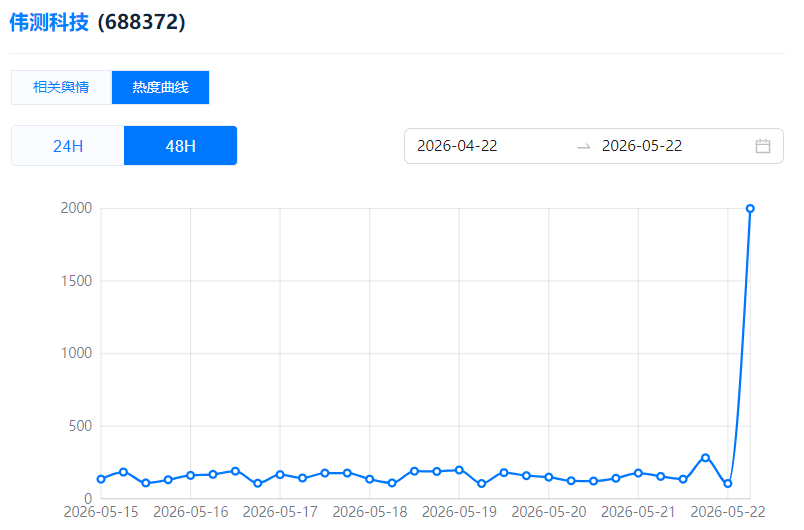This screenshot has height=530, width=804.
Task: Open the calendar icon in date range picker
Action: point(762,146)
